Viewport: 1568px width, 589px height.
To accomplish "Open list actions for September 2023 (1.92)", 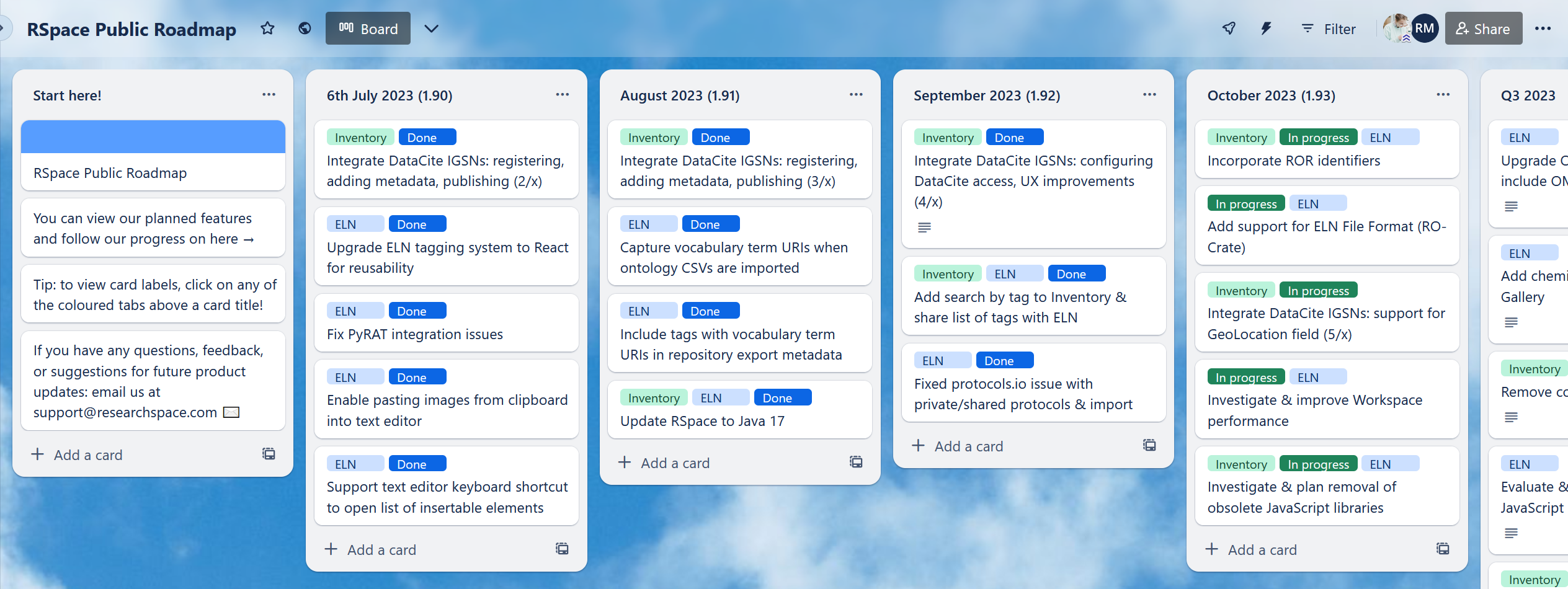I will tap(1149, 95).
